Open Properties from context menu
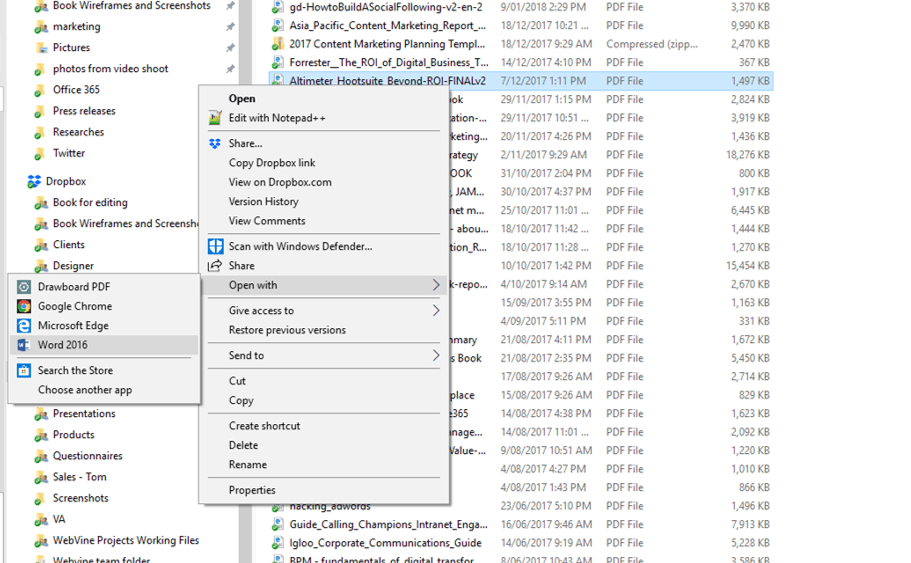Screen dimensions: 911x563 coord(252,490)
